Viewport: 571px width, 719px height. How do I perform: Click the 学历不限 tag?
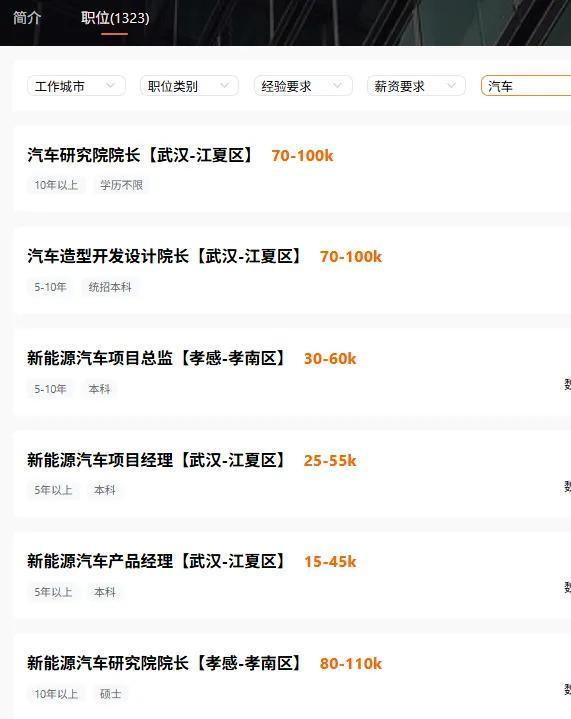click(x=122, y=185)
